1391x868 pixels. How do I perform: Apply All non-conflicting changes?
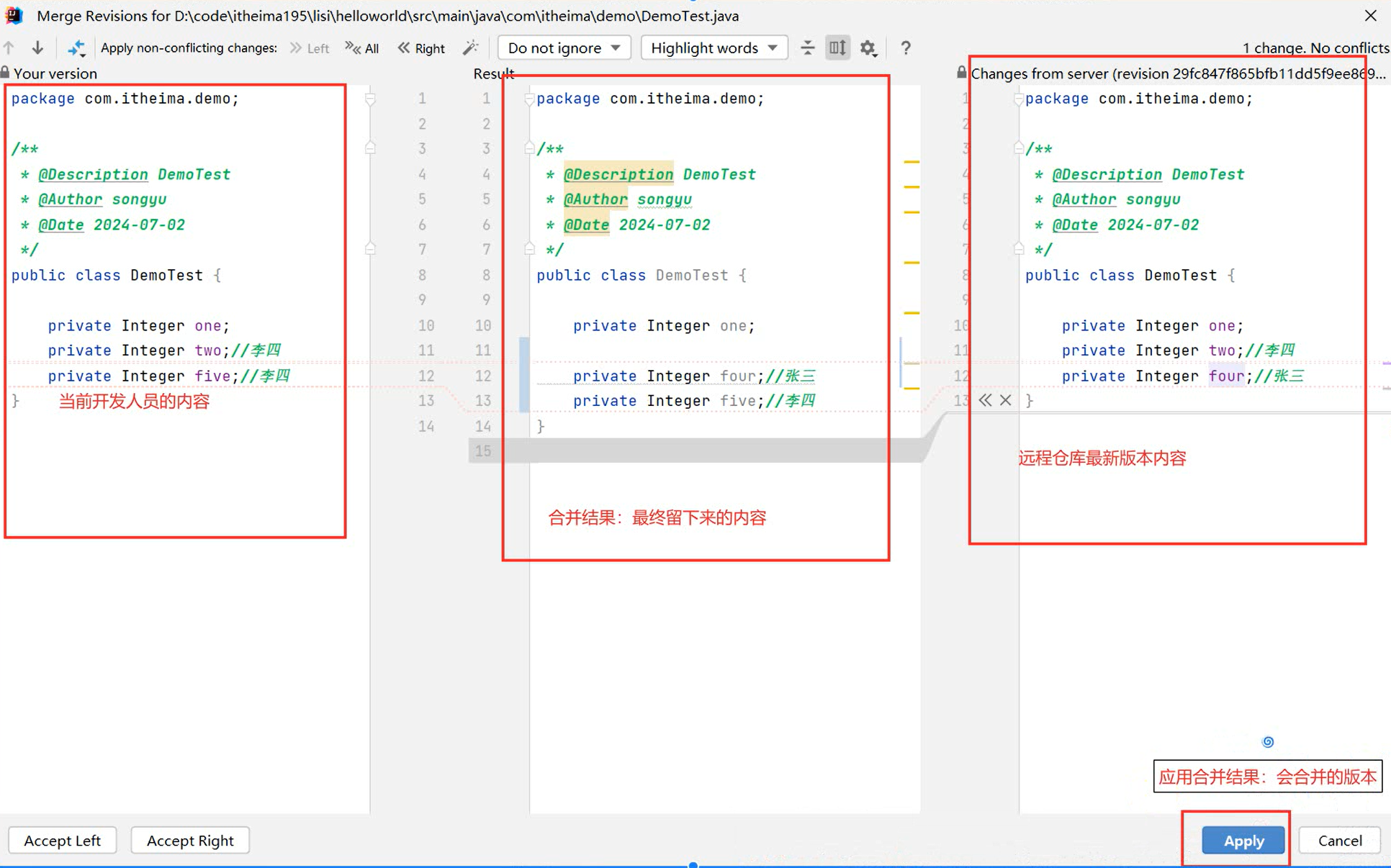click(x=362, y=48)
